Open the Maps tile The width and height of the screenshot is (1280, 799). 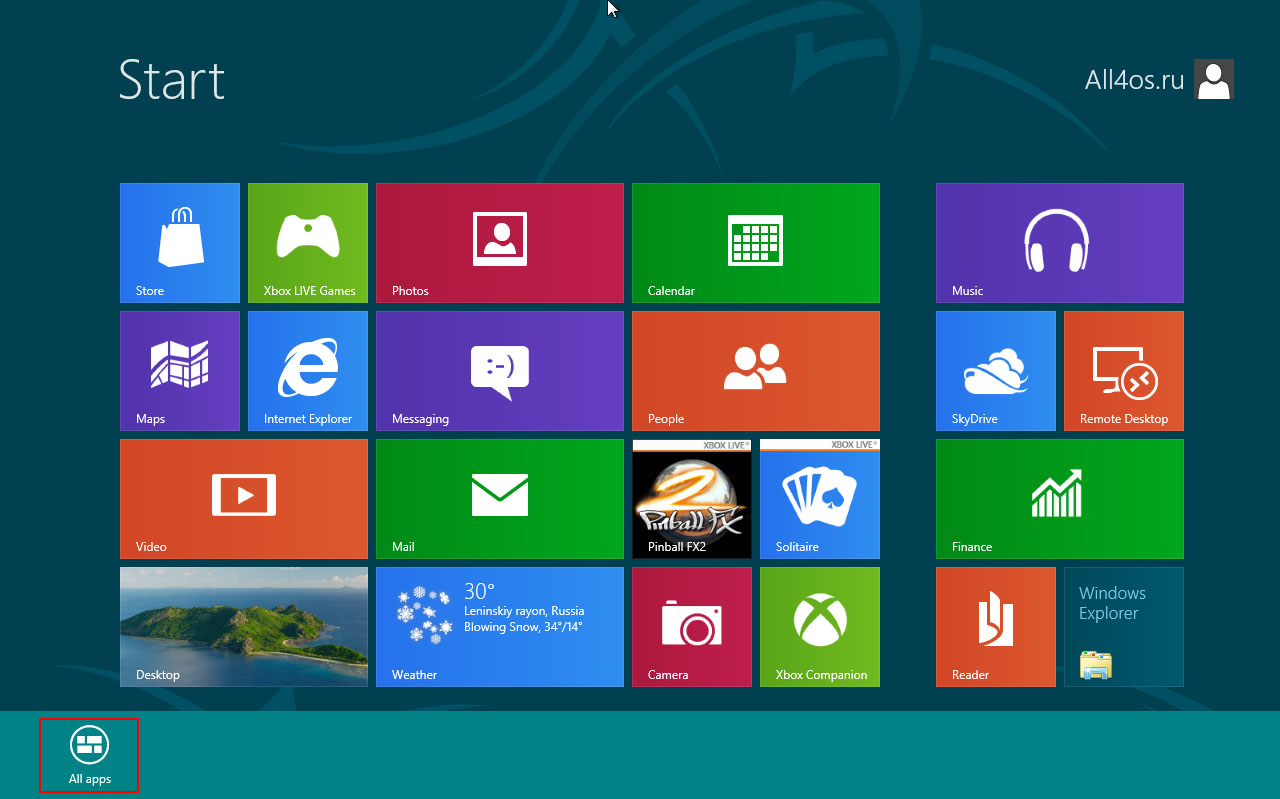pos(180,371)
